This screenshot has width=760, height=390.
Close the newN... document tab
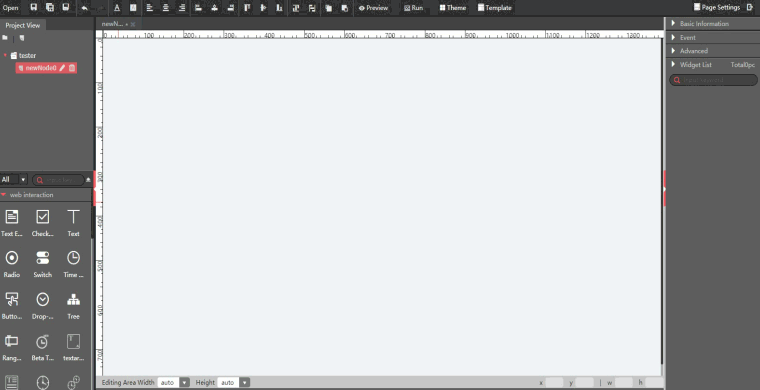tap(133, 24)
